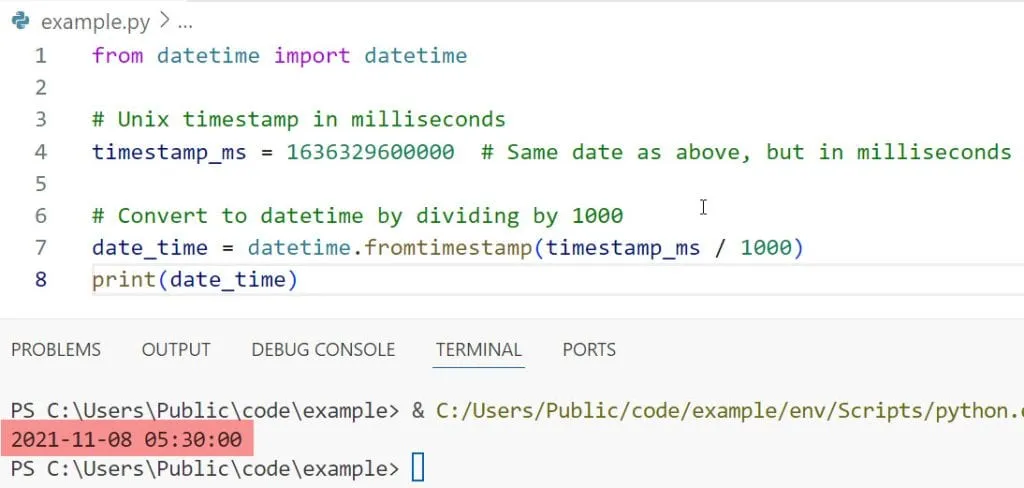Screen dimensions: 1024x488
Task: Show the PORTS tab
Action: pos(589,349)
